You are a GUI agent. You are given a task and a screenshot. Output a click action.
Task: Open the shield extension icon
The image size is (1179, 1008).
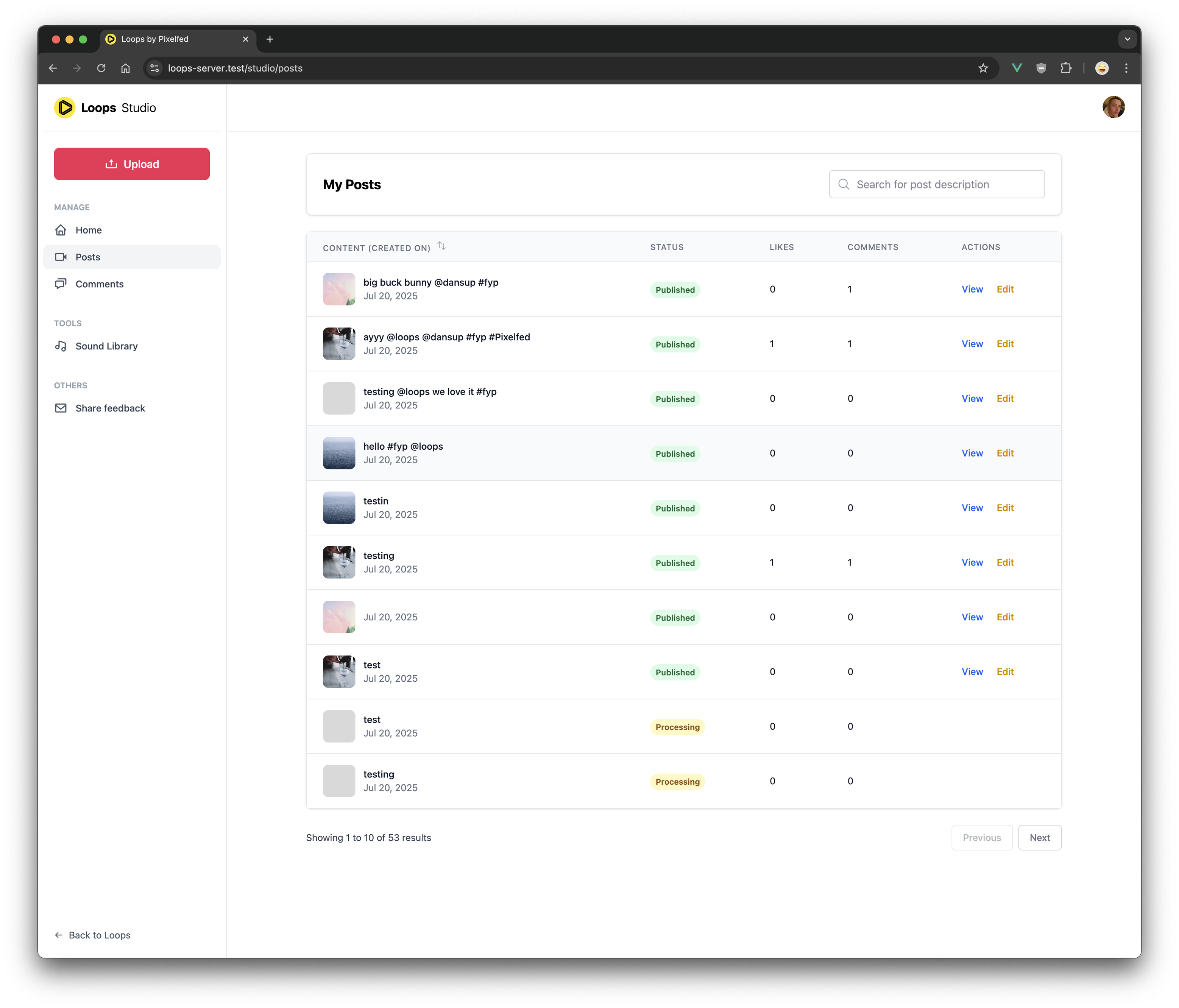[x=1041, y=68]
